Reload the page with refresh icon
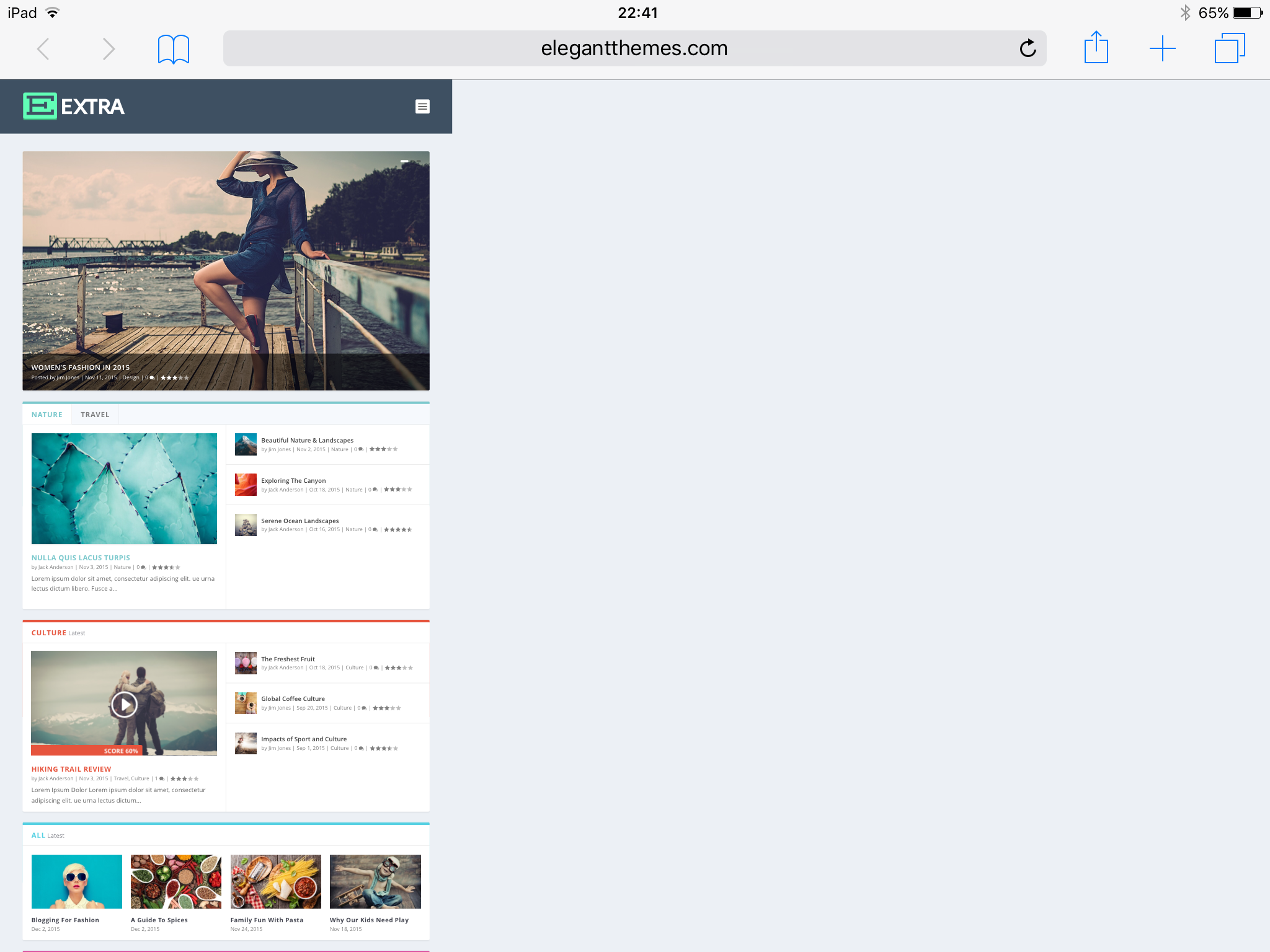Image resolution: width=1270 pixels, height=952 pixels. tap(1028, 48)
